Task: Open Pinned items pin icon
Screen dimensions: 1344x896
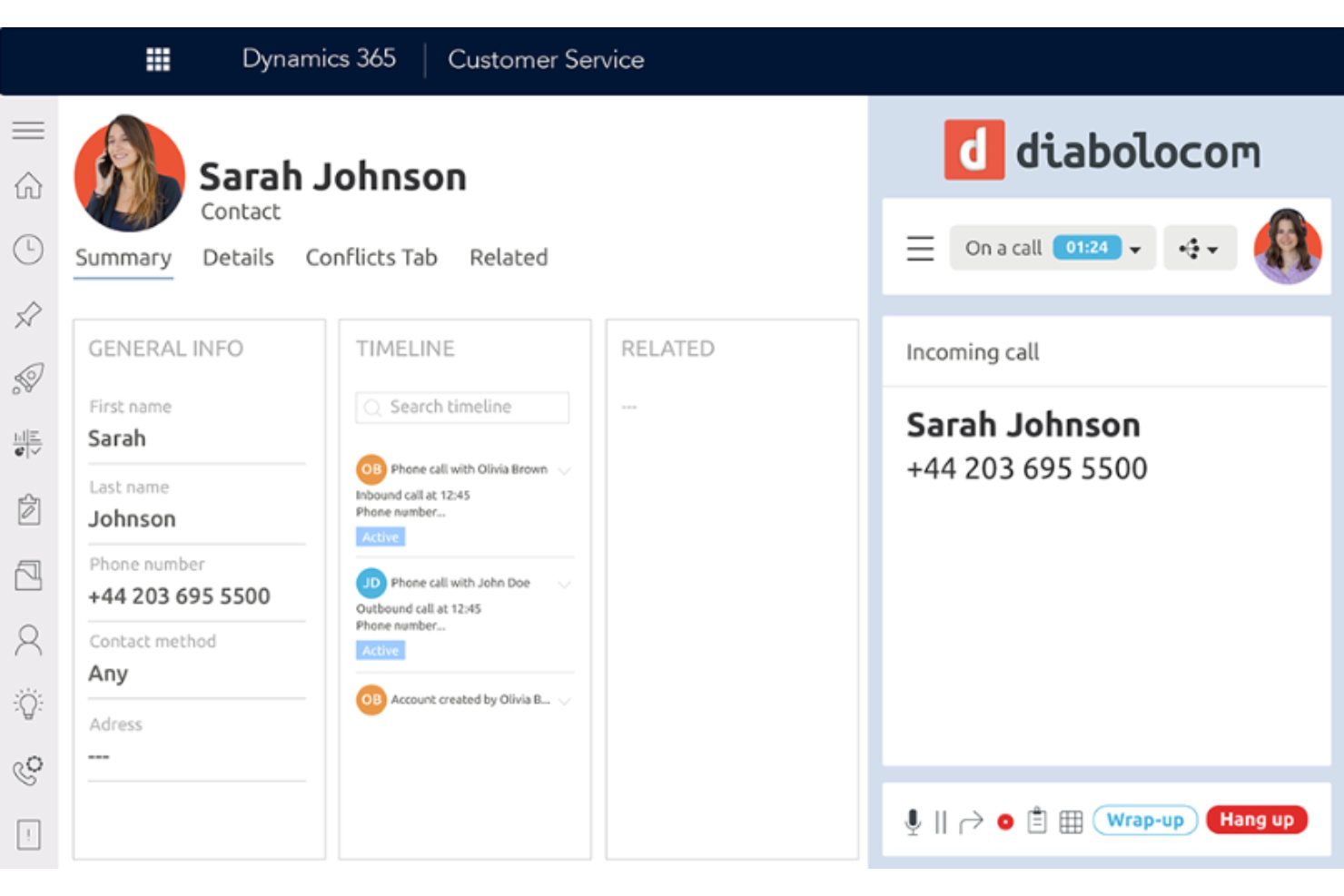Action: 28,314
